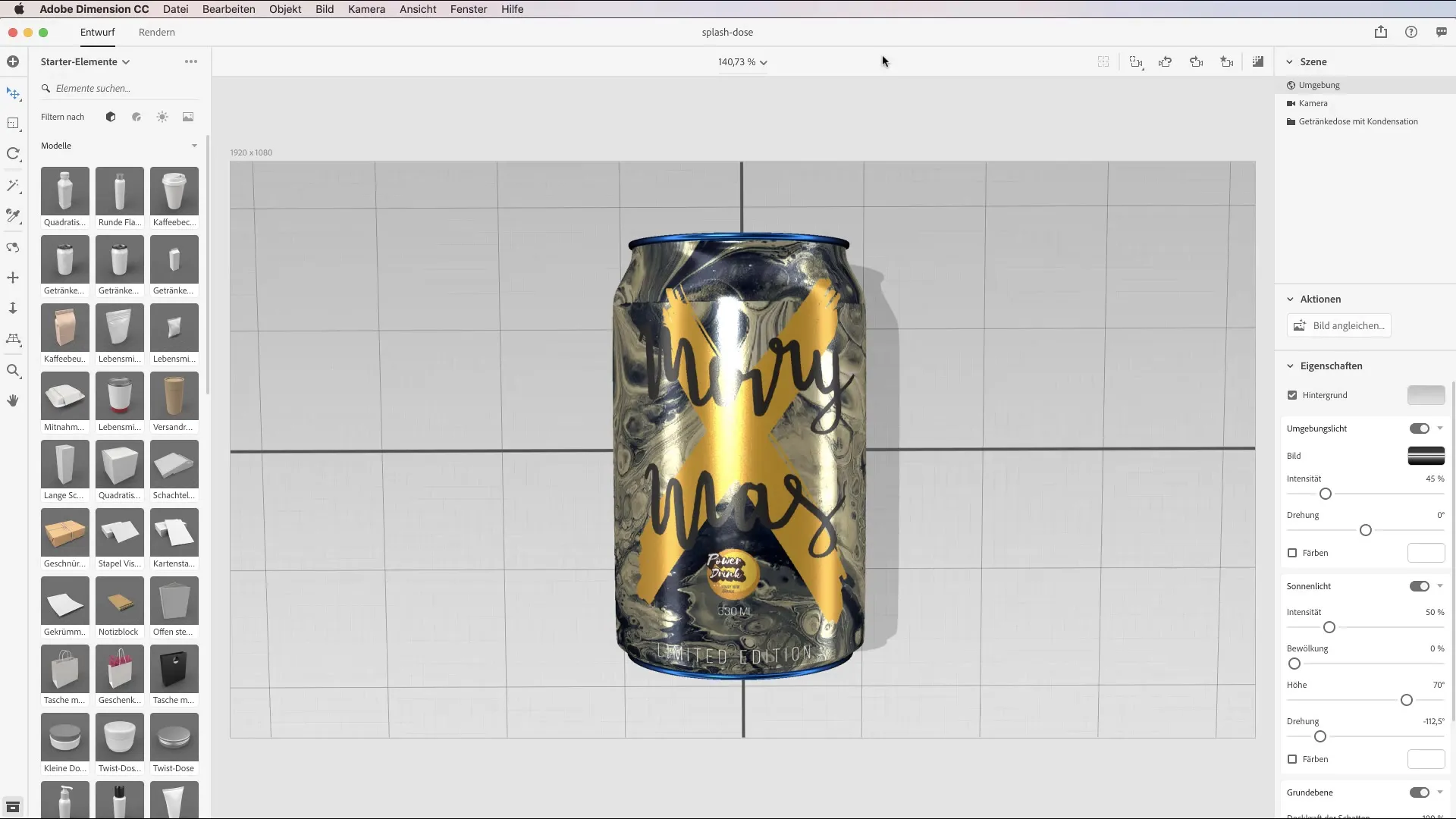Open the Starter-Elemente dropdown
Screen dimensions: 1456x819
(85, 61)
